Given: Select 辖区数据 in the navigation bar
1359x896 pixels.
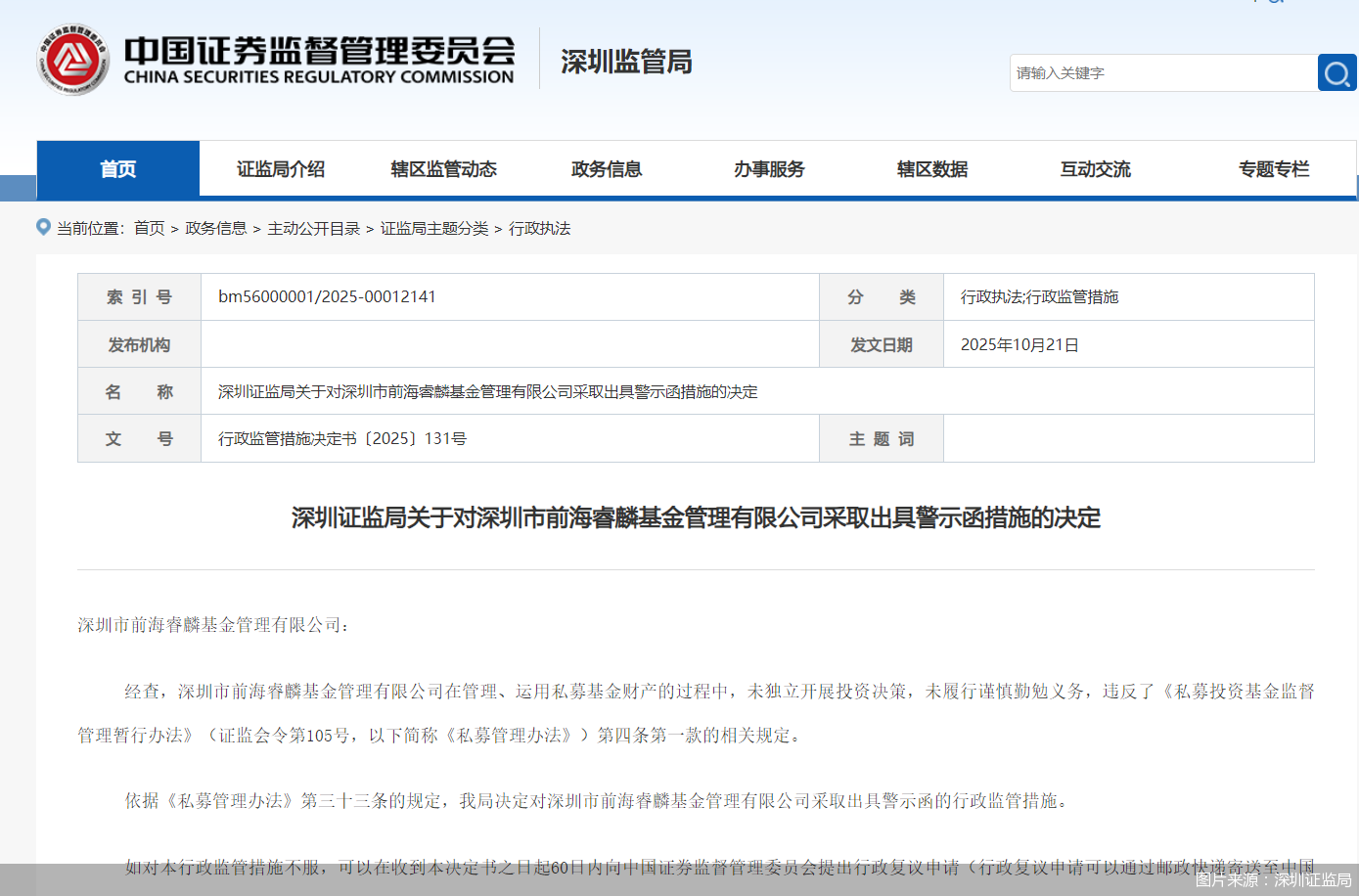Looking at the screenshot, I should [932, 169].
